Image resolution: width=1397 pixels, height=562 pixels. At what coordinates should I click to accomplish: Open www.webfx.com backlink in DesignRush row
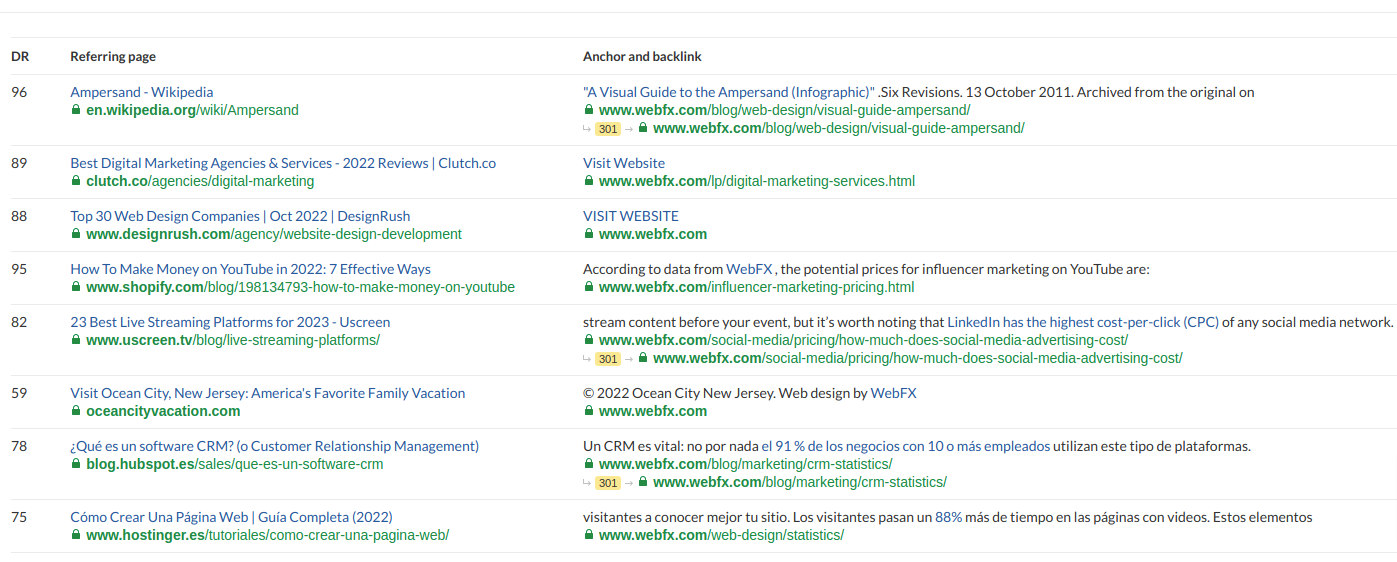click(653, 234)
